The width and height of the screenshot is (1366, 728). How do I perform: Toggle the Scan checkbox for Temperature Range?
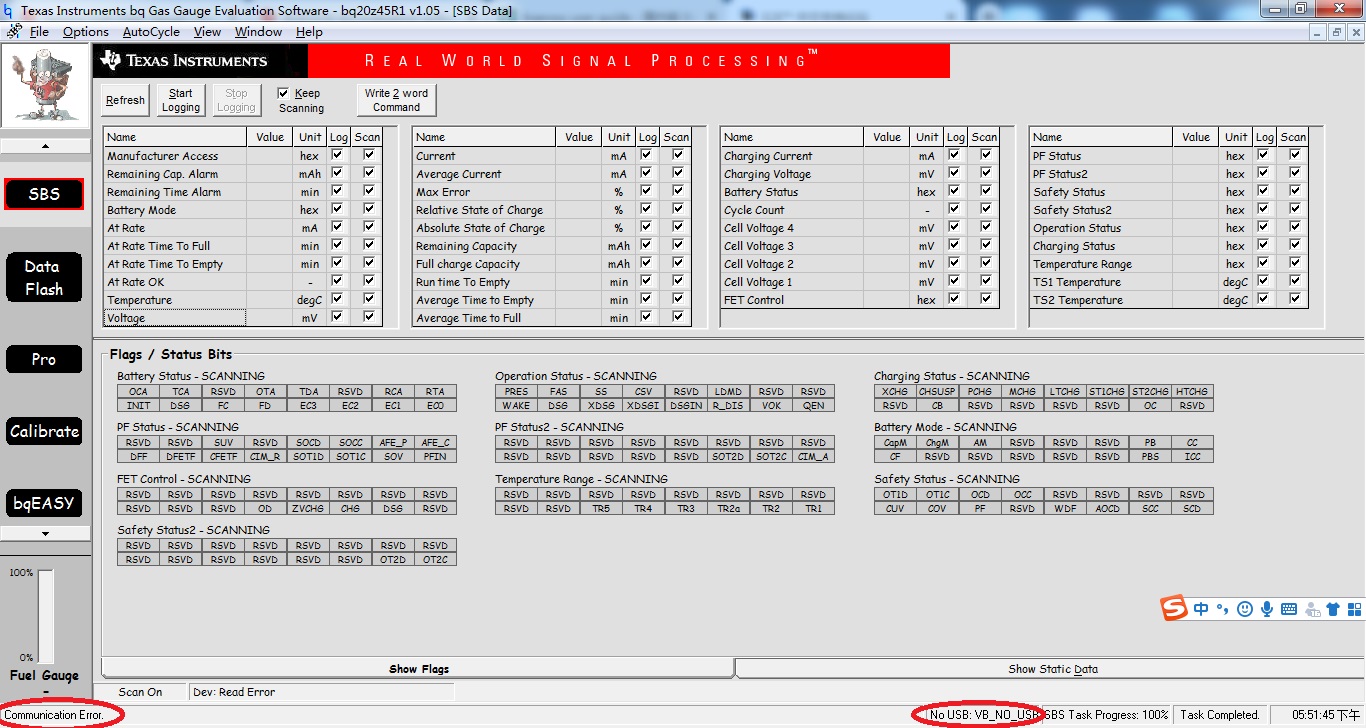tap(1295, 263)
